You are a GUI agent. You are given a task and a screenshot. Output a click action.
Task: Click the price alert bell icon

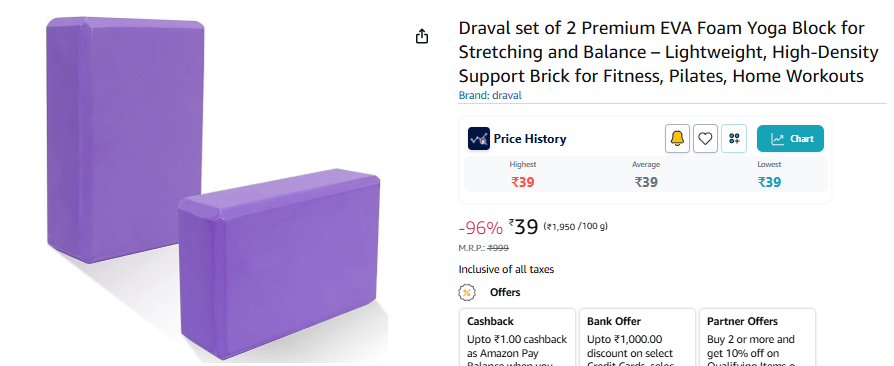coord(677,139)
